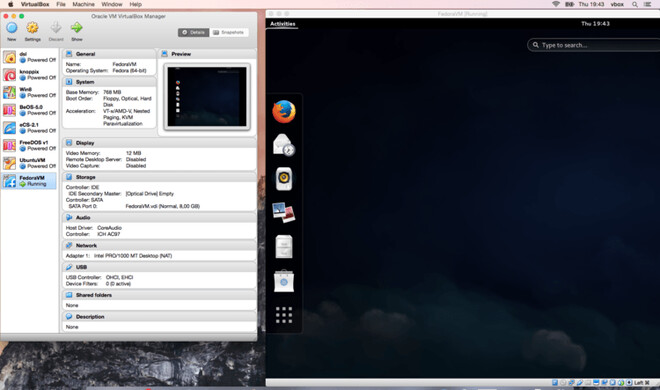Click the optical disc indicator in VM status bar

click(563, 382)
